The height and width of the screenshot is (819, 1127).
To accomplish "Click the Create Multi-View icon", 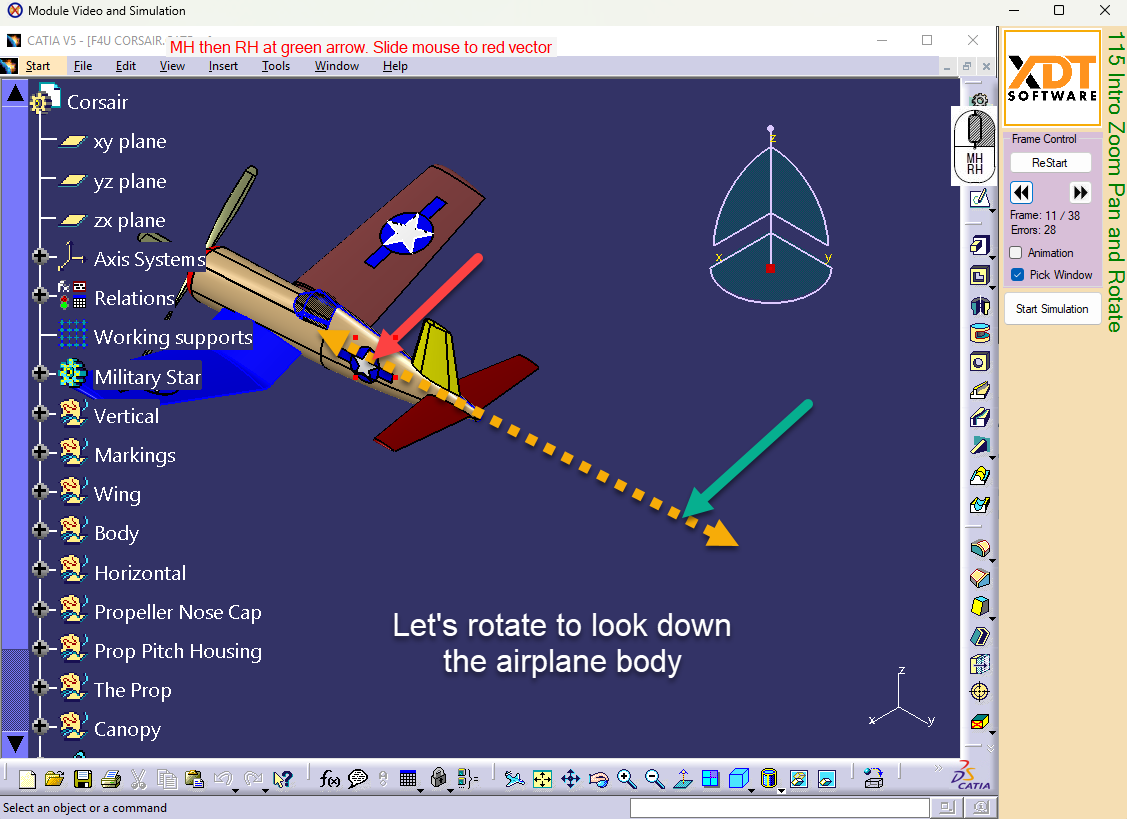I will (710, 779).
